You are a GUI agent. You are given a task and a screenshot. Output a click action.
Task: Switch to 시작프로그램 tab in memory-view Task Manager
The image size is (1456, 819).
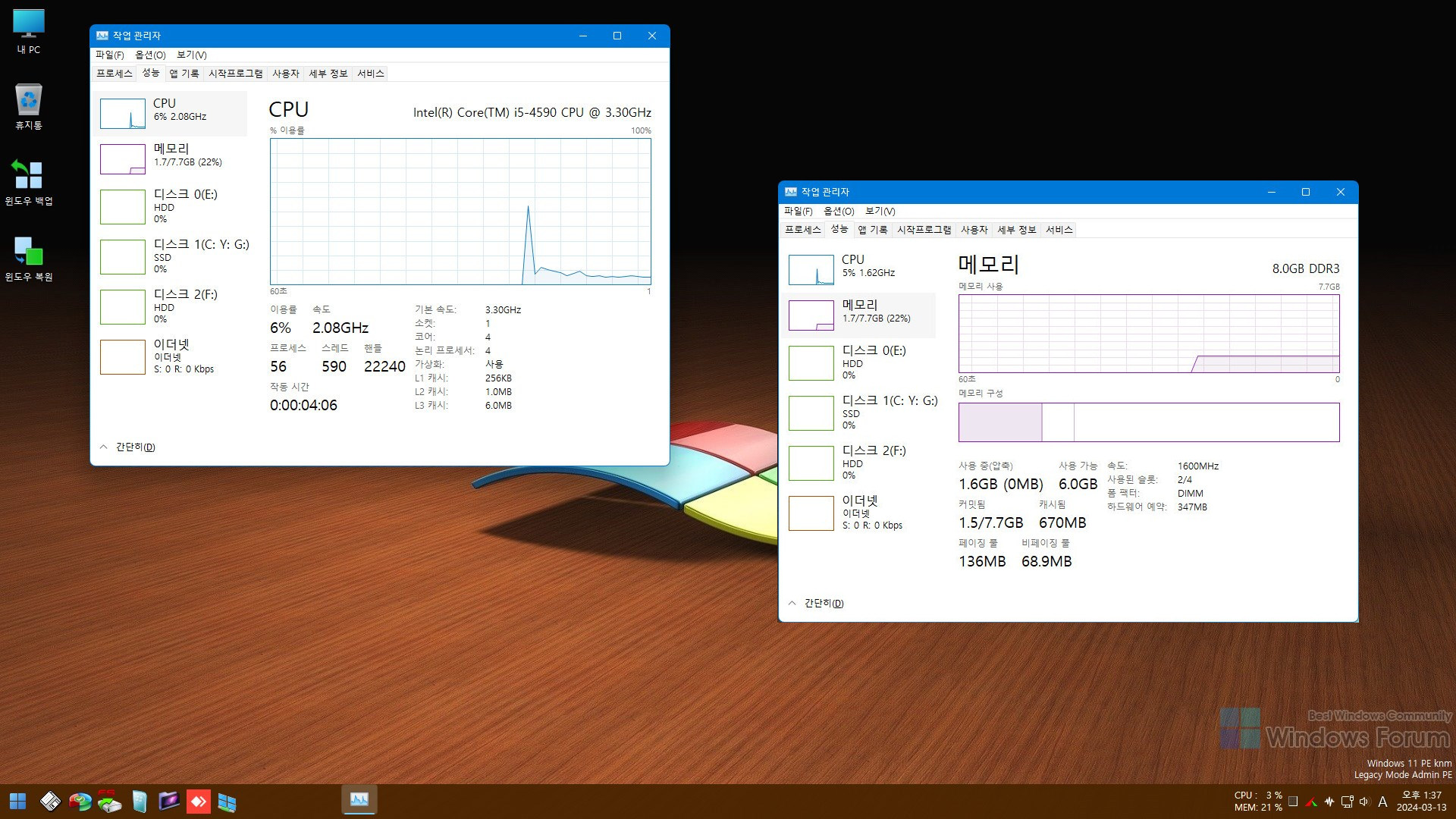[924, 230]
